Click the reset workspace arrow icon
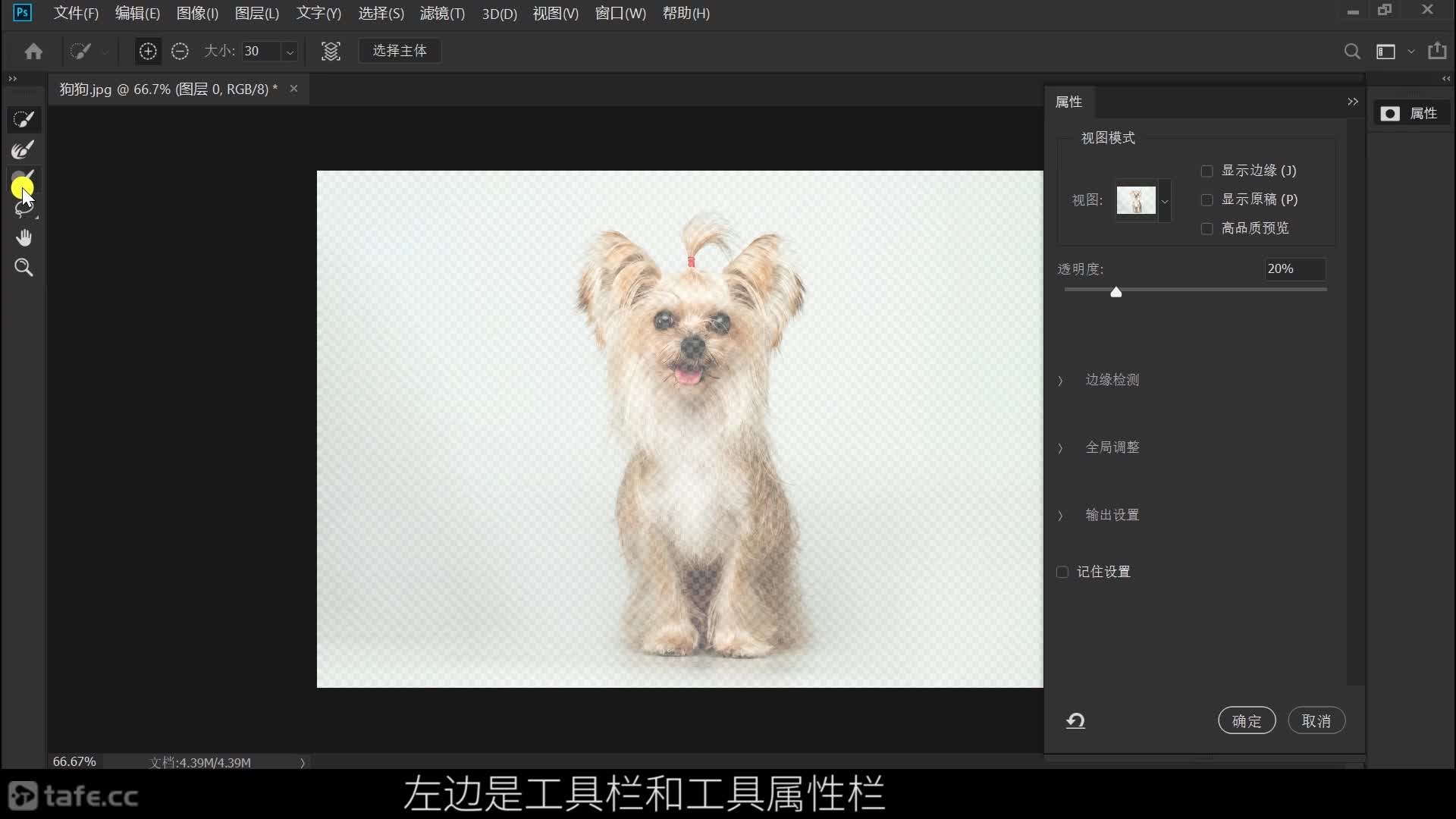The image size is (1456, 819). [x=1075, y=720]
